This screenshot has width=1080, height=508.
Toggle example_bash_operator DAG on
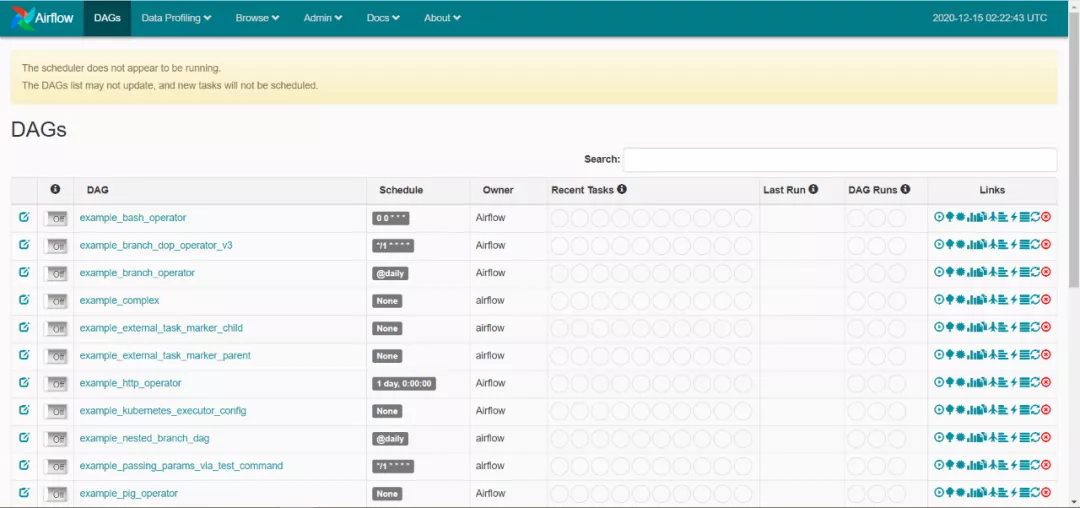pos(56,218)
